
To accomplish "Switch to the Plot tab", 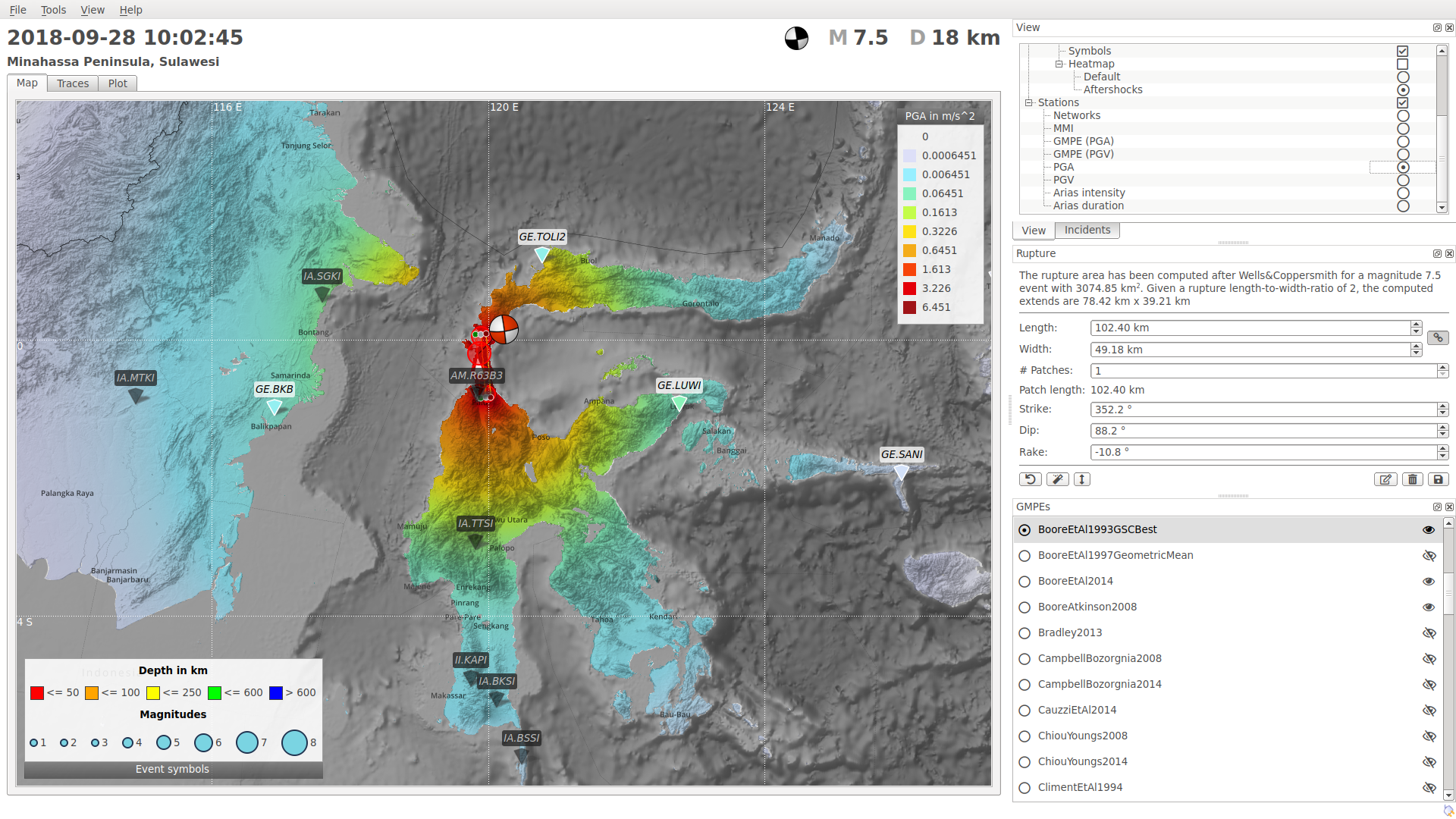I will click(x=118, y=83).
